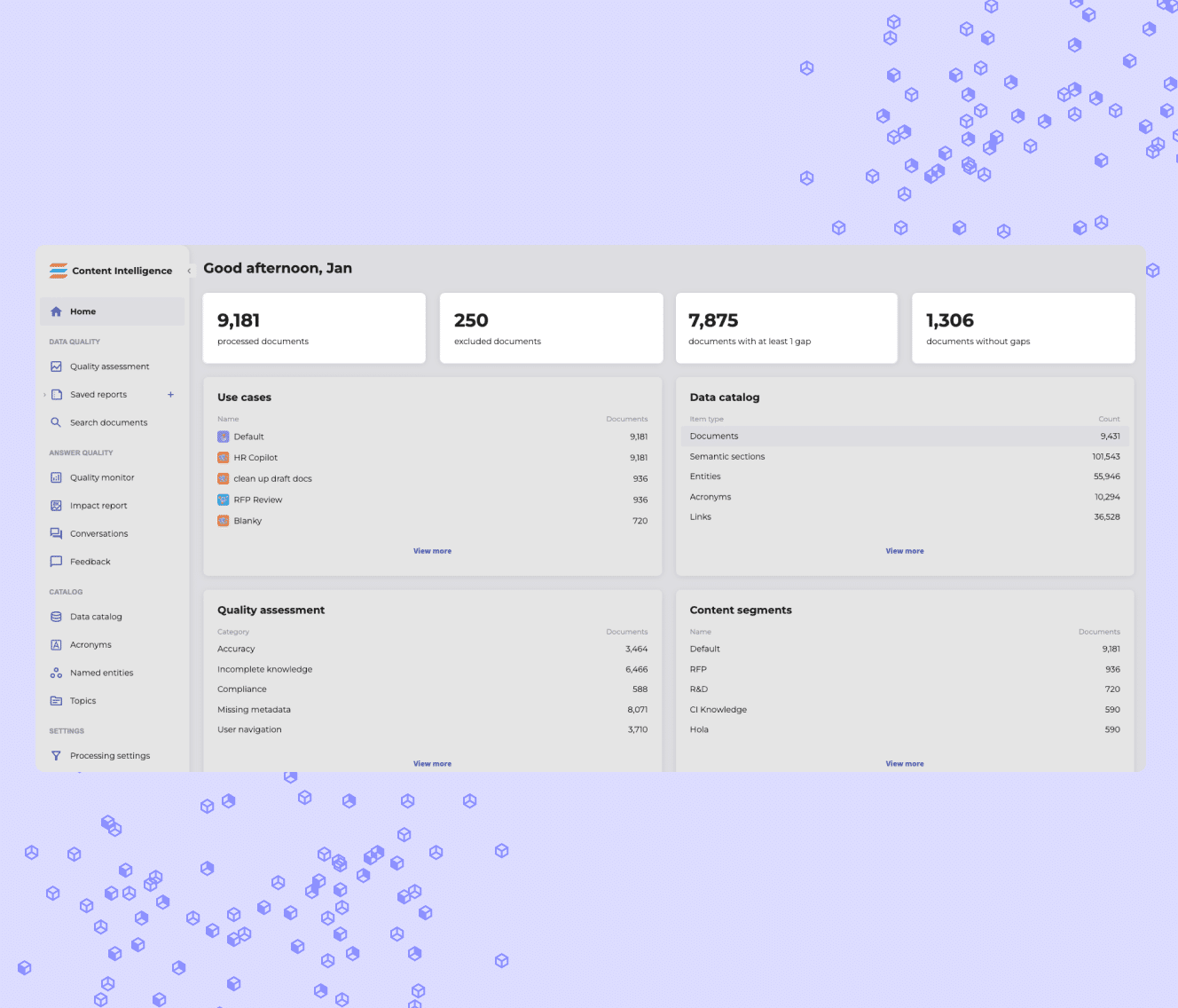Add a new saved report with plus
1178x1008 pixels.
coord(170,395)
